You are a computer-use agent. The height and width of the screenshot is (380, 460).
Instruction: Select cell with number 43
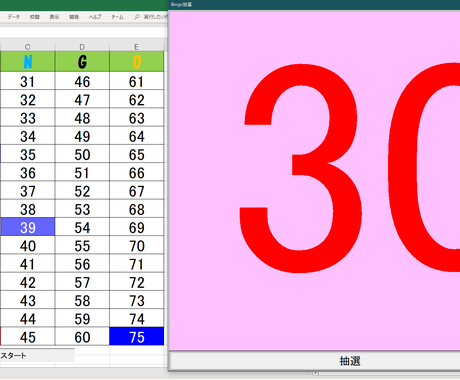[28, 301]
